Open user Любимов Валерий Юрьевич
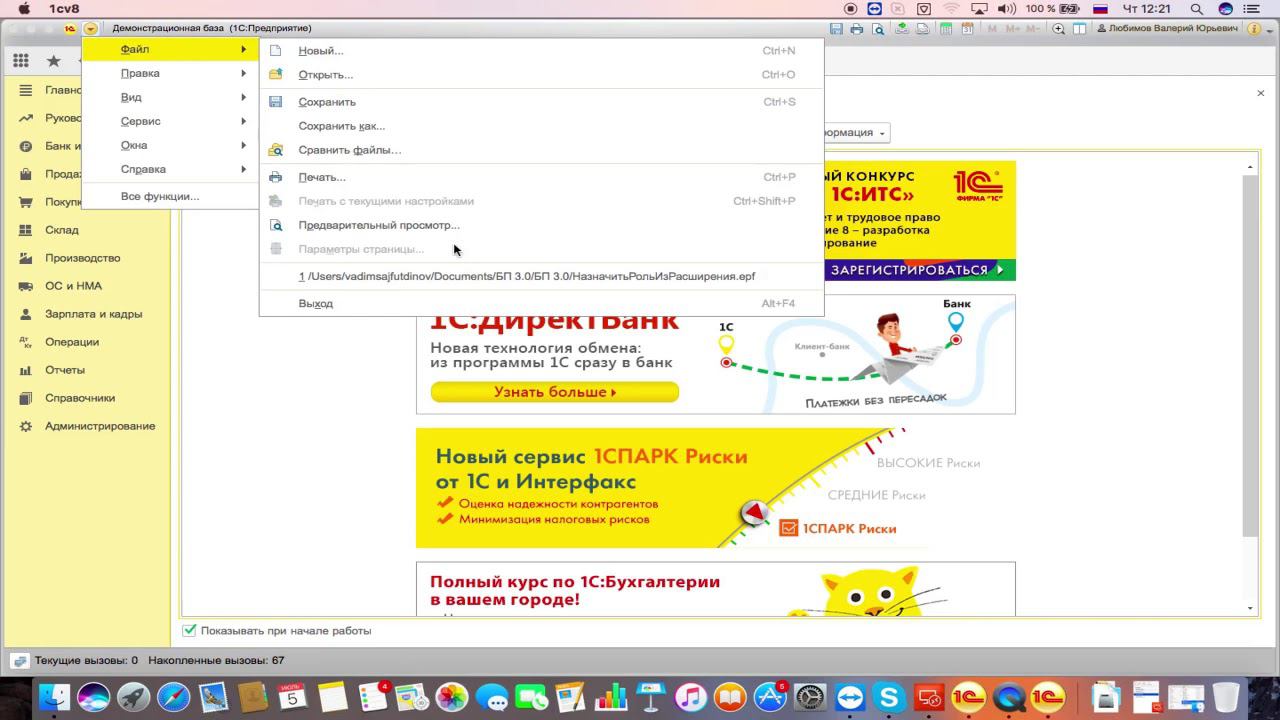The image size is (1280, 720). [1167, 29]
